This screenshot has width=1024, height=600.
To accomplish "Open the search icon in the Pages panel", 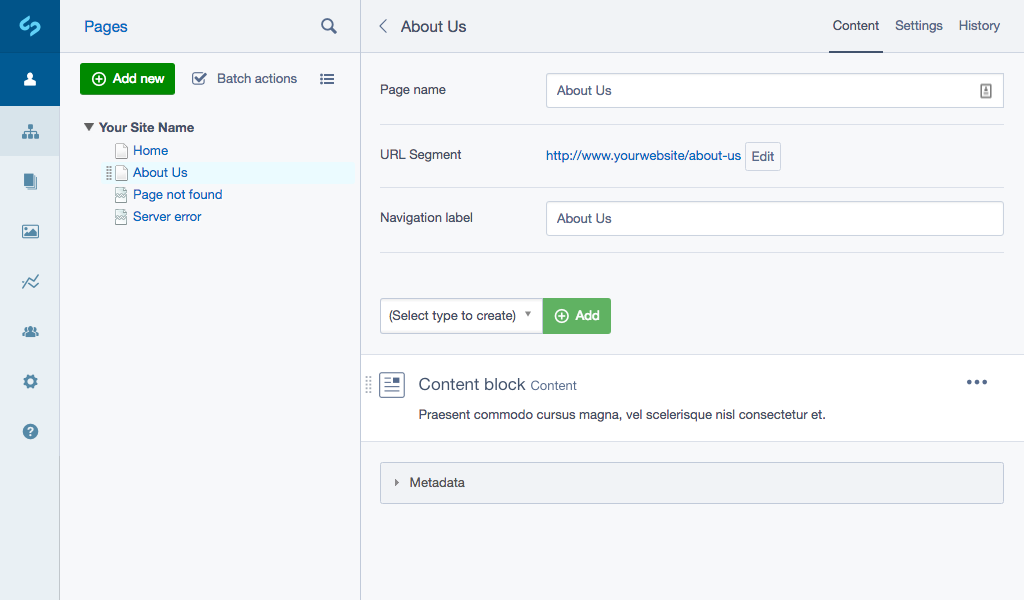I will (x=329, y=26).
